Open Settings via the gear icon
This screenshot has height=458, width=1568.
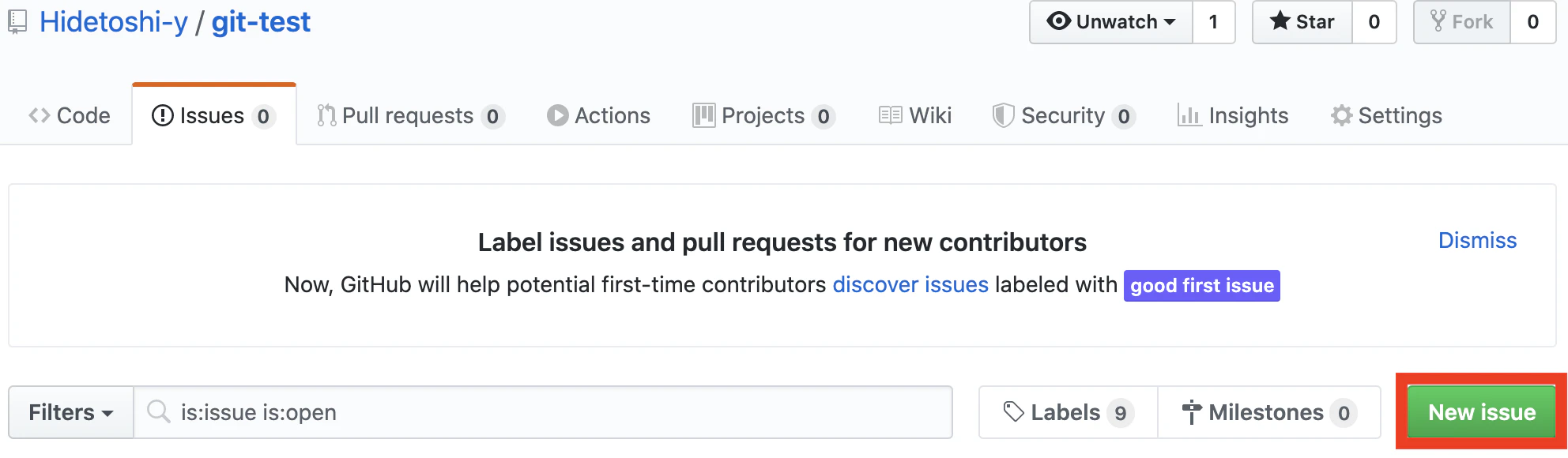point(1341,115)
